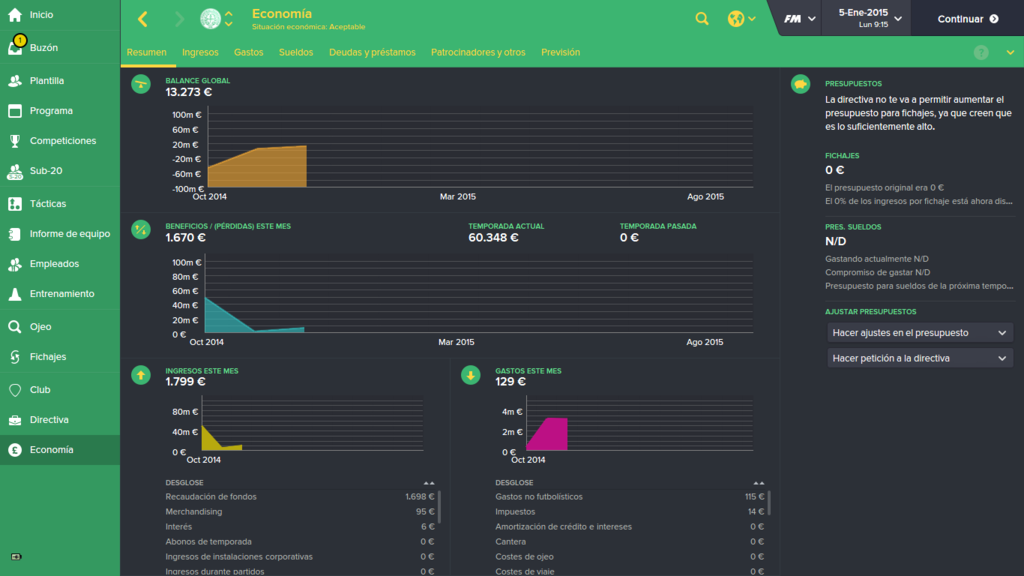Open 'Hacer ajustes en el presupuesto' dropdown
Screen dimensions: 1024x576
click(x=920, y=333)
